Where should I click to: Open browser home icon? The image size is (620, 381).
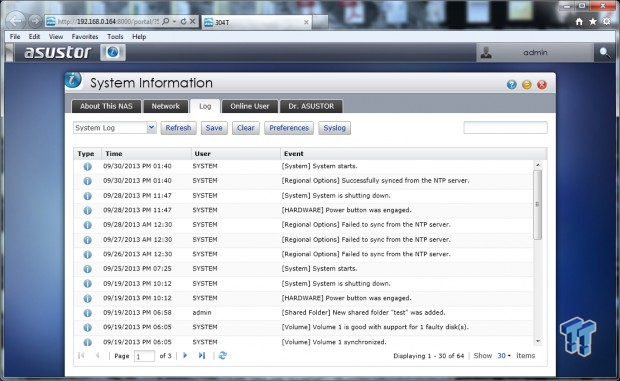click(579, 21)
